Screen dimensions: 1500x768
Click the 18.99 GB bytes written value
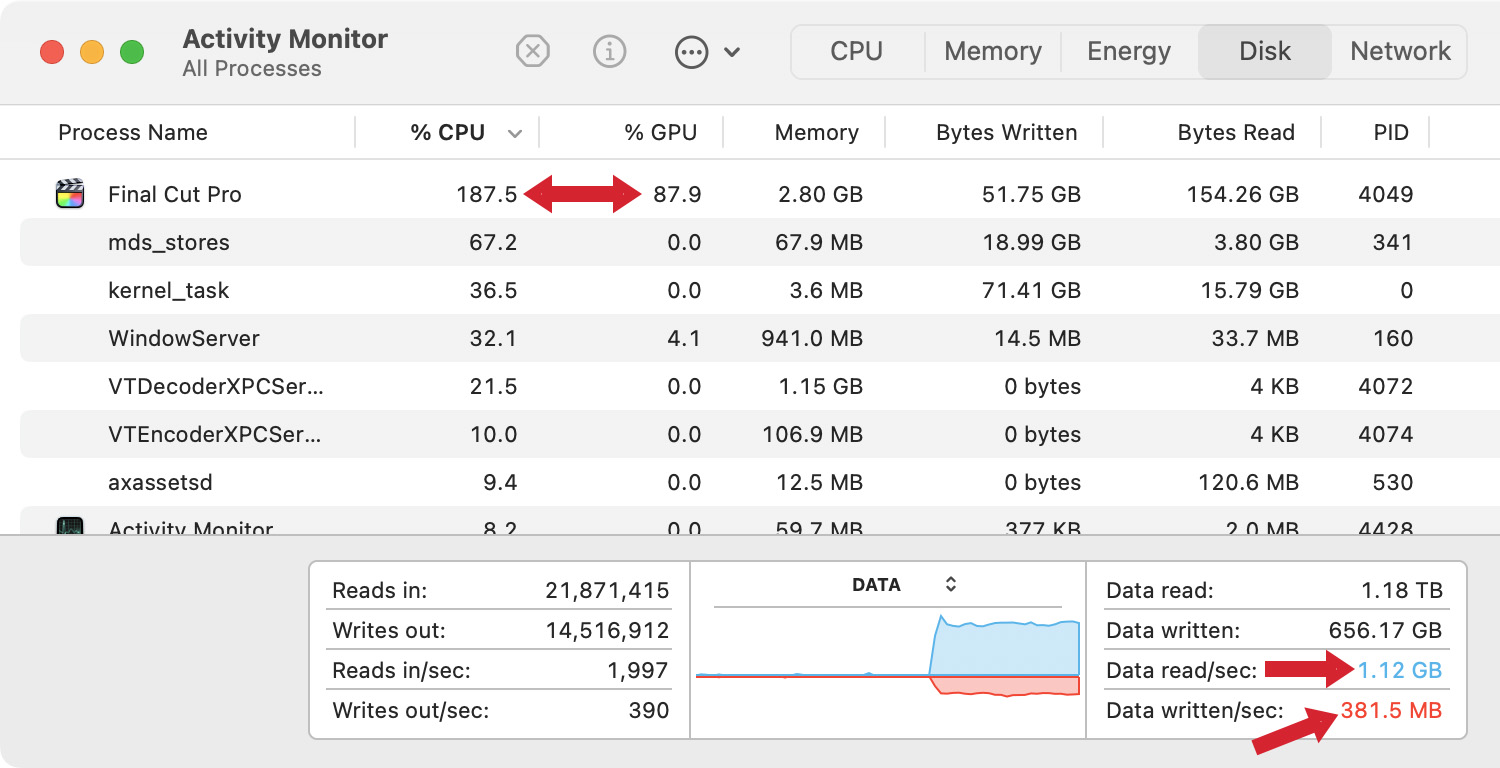click(x=1034, y=242)
